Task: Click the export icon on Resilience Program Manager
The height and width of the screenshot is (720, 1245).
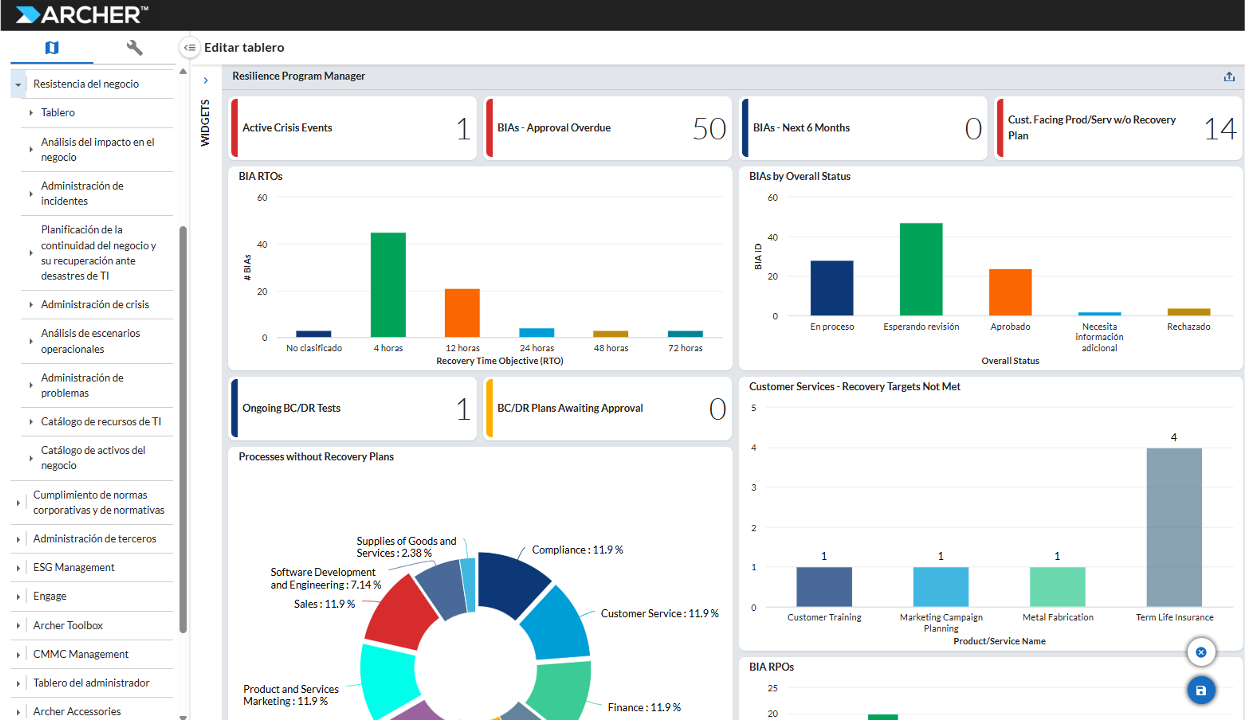Action: point(1228,75)
